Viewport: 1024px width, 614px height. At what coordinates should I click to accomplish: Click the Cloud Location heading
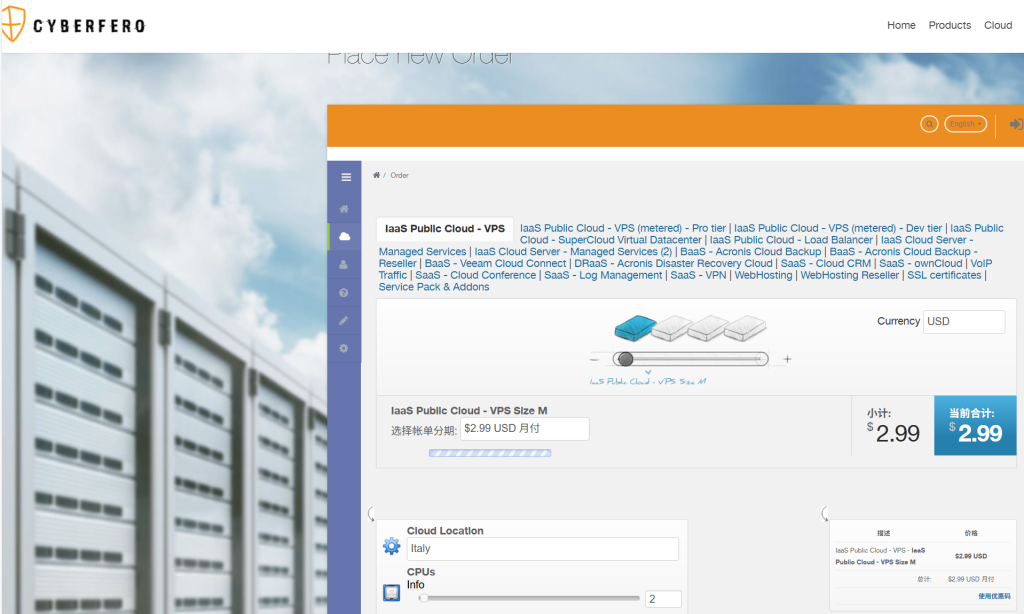(445, 531)
